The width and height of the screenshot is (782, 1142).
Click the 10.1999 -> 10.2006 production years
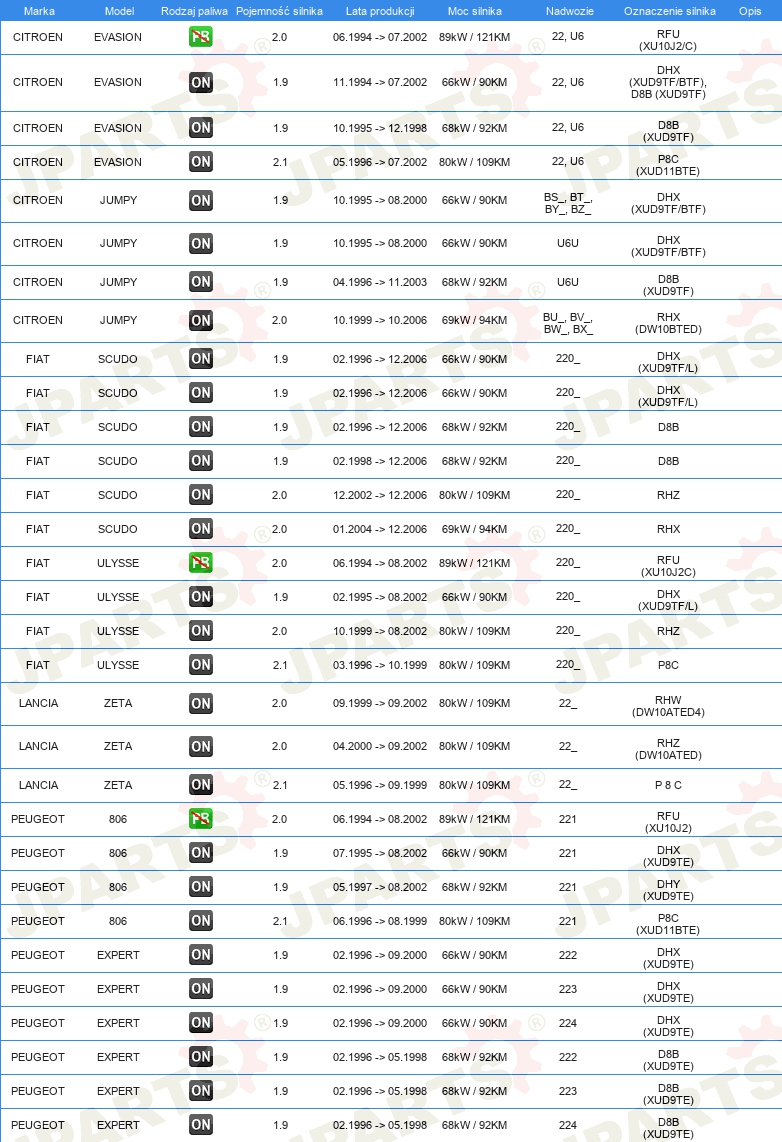pyautogui.click(x=380, y=320)
